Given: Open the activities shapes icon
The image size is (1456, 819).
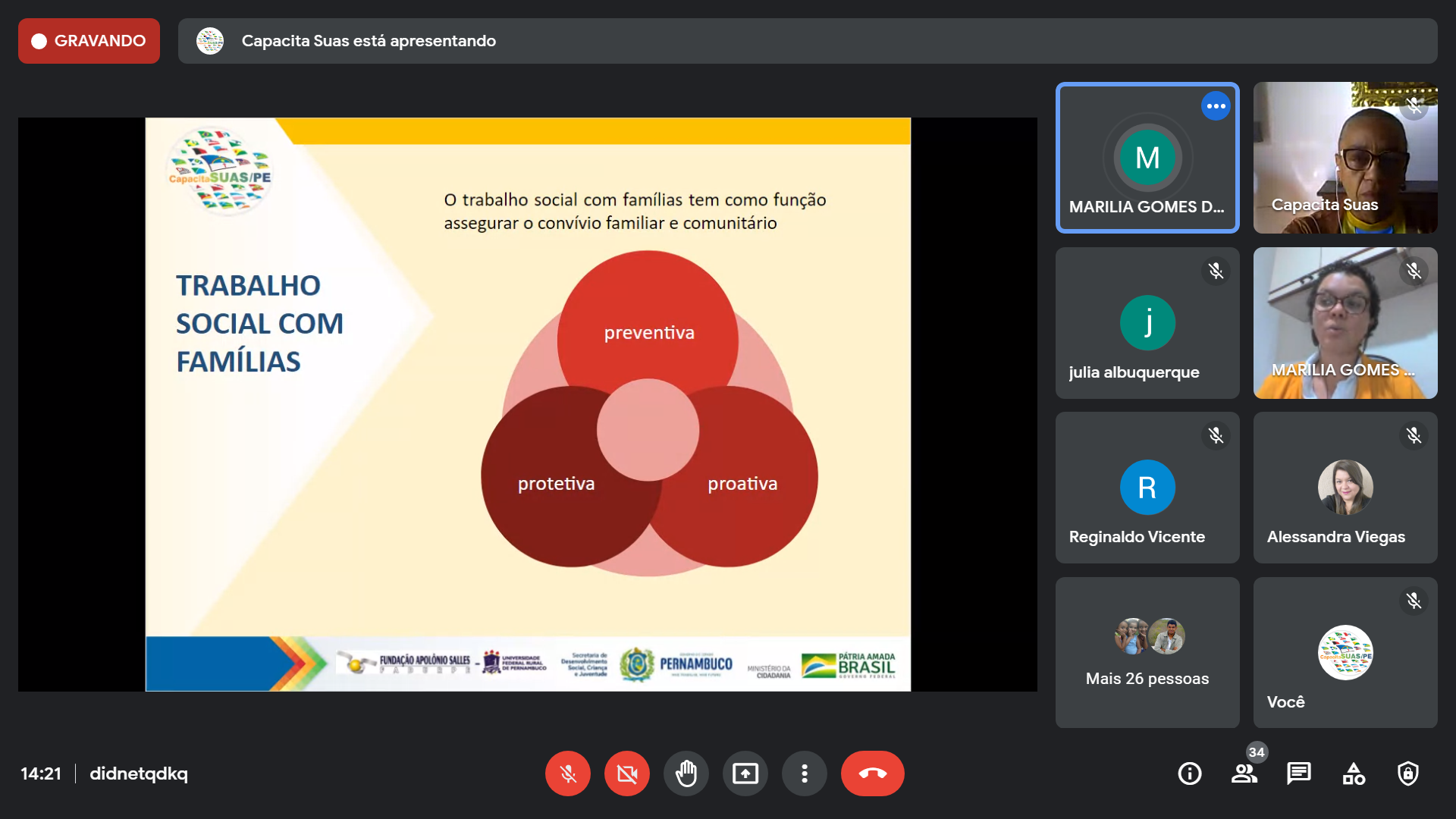Looking at the screenshot, I should 1354,773.
